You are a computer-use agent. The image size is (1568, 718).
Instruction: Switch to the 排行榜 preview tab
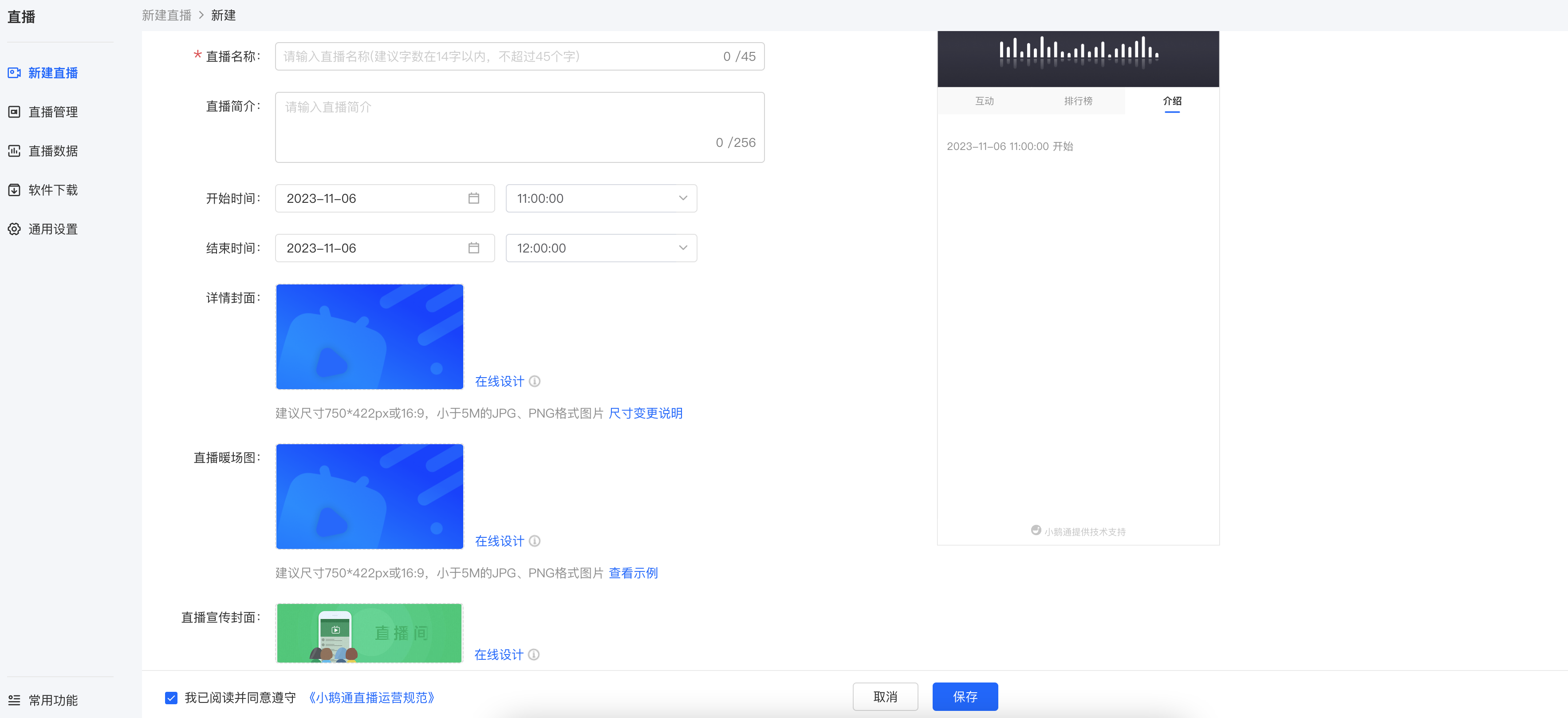1077,101
